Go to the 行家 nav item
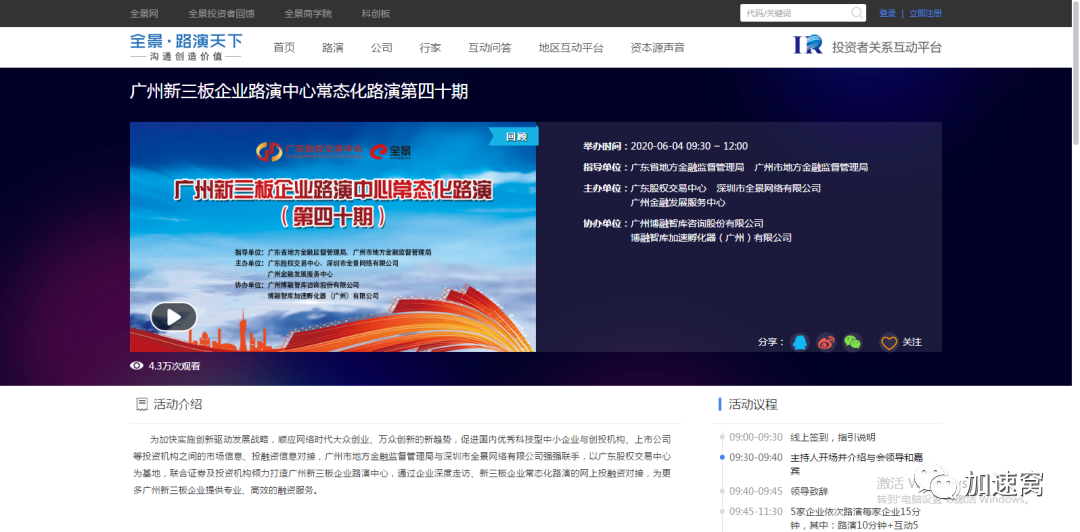 [x=430, y=48]
